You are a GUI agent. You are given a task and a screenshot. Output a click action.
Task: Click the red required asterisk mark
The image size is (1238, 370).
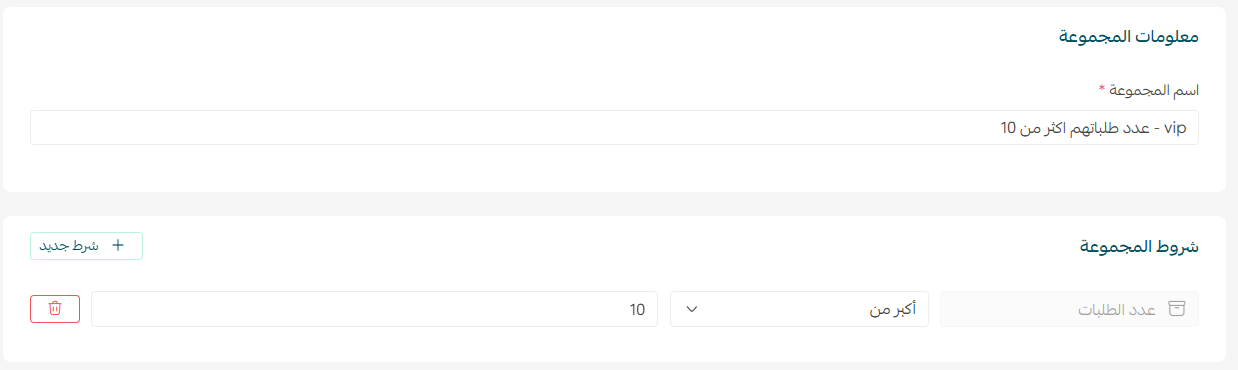(x=1102, y=89)
